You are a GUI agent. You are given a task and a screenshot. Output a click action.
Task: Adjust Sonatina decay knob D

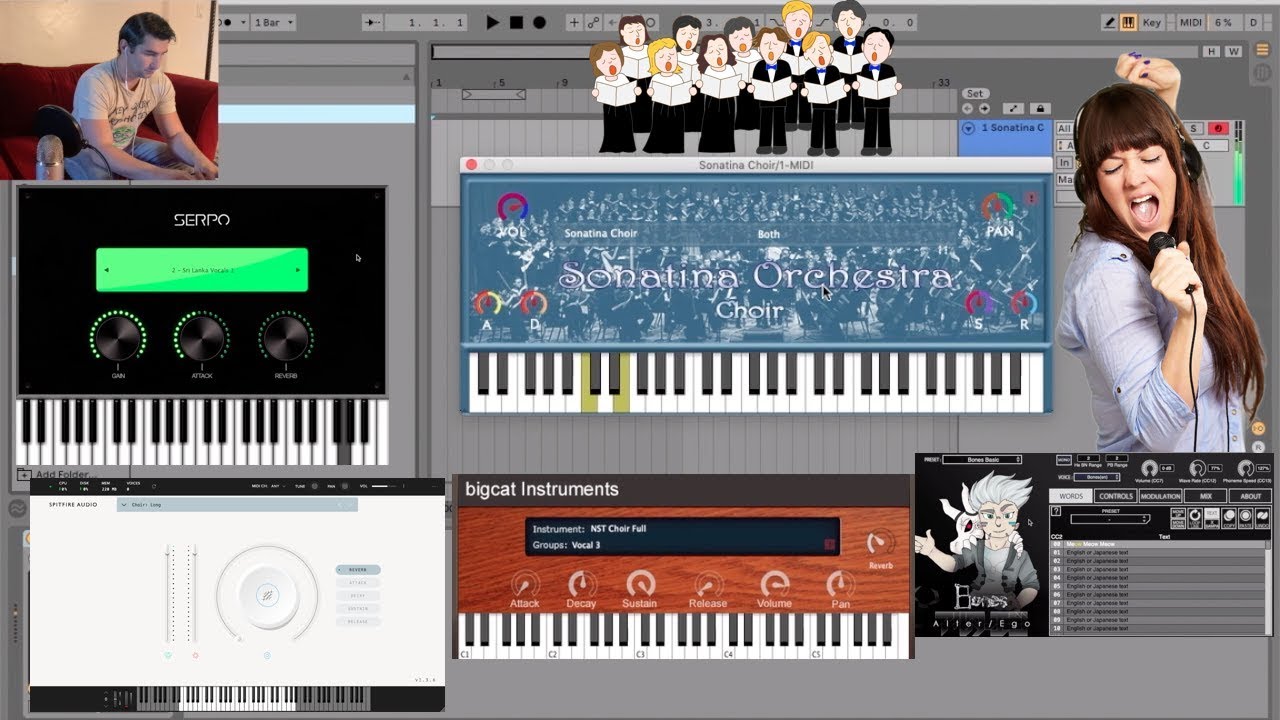(x=533, y=304)
